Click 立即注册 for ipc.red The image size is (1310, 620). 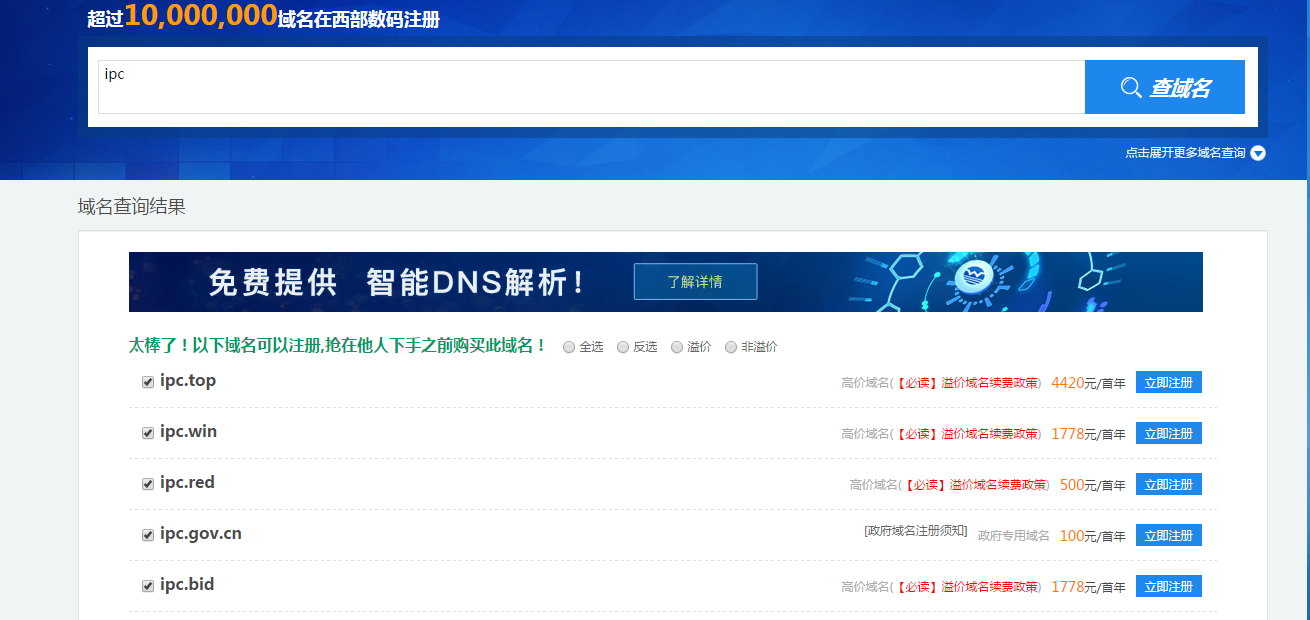click(1169, 484)
